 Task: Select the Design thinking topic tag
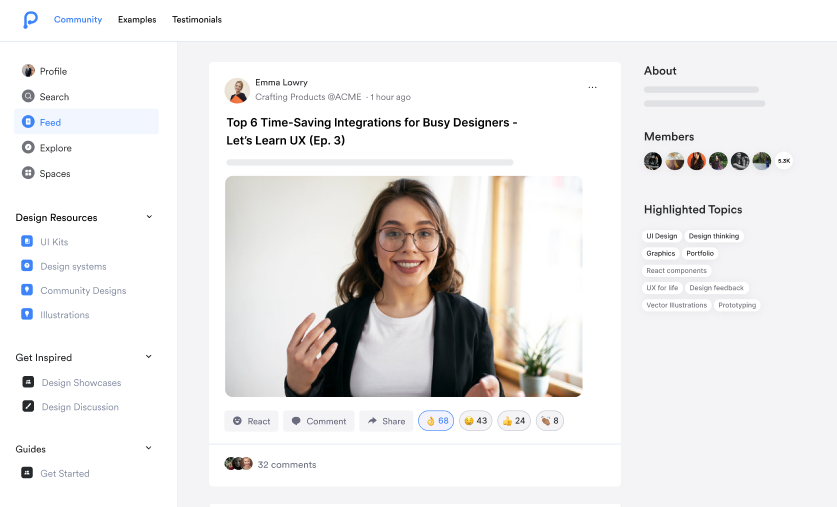[x=714, y=236]
